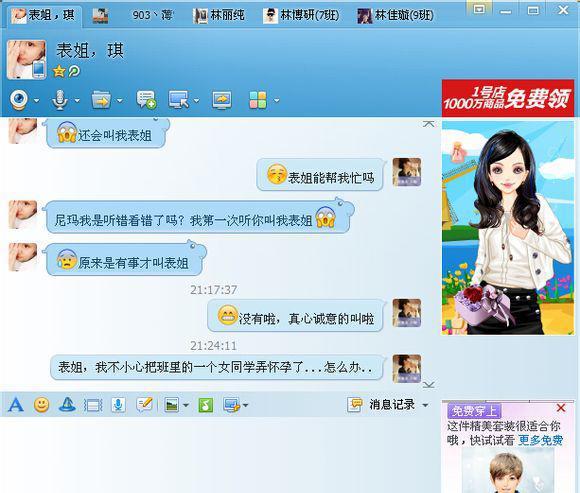This screenshot has height=493, width=580.
Task: Click the 更多免费 link
Action: click(x=540, y=440)
